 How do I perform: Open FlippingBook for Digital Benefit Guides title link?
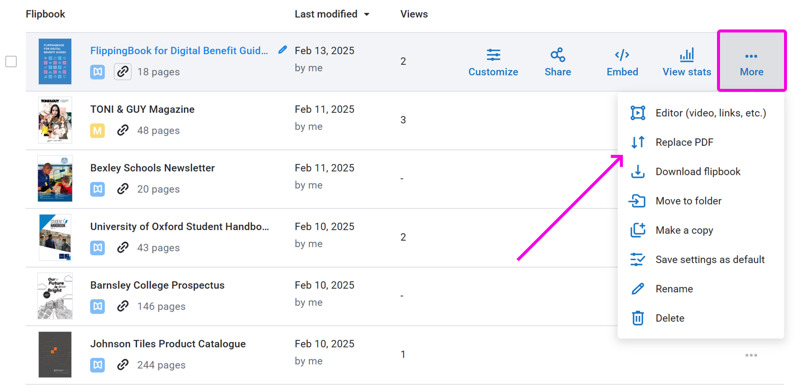point(179,51)
